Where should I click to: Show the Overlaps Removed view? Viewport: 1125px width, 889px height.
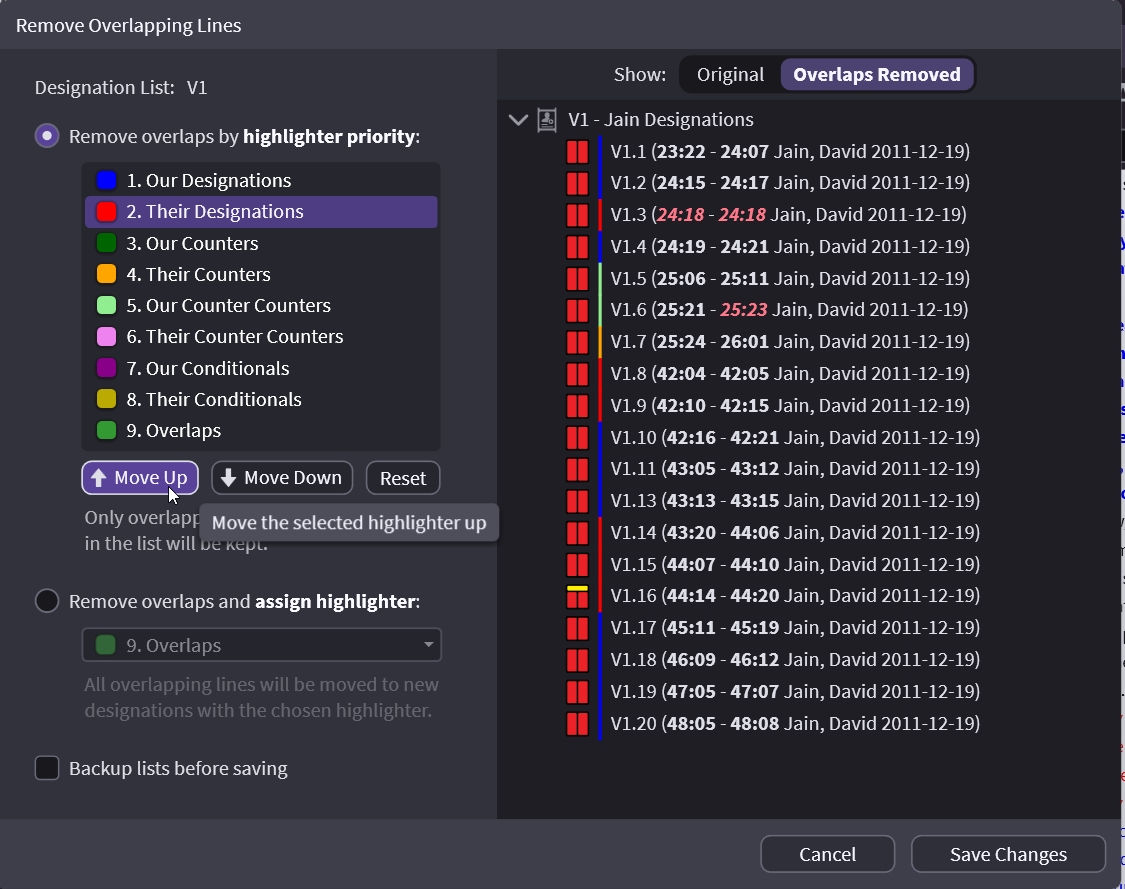876,74
